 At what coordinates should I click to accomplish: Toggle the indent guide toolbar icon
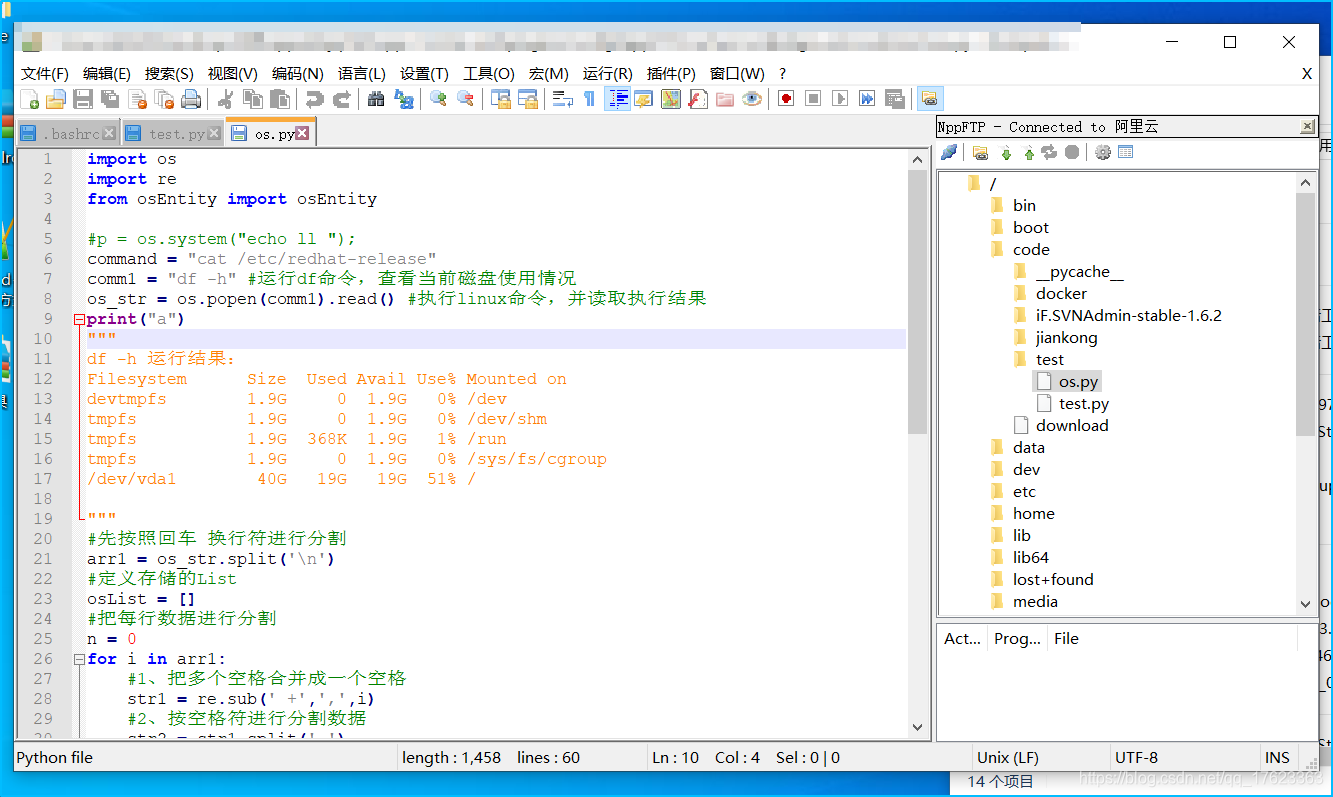click(x=617, y=99)
